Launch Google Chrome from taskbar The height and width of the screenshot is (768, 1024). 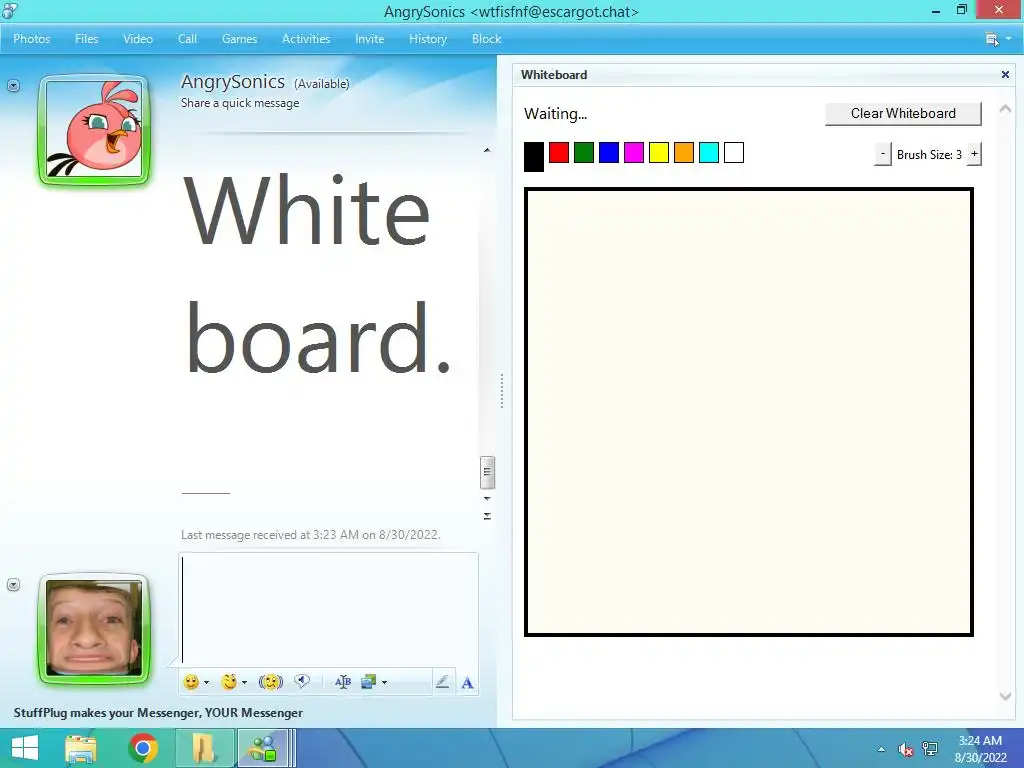point(143,748)
